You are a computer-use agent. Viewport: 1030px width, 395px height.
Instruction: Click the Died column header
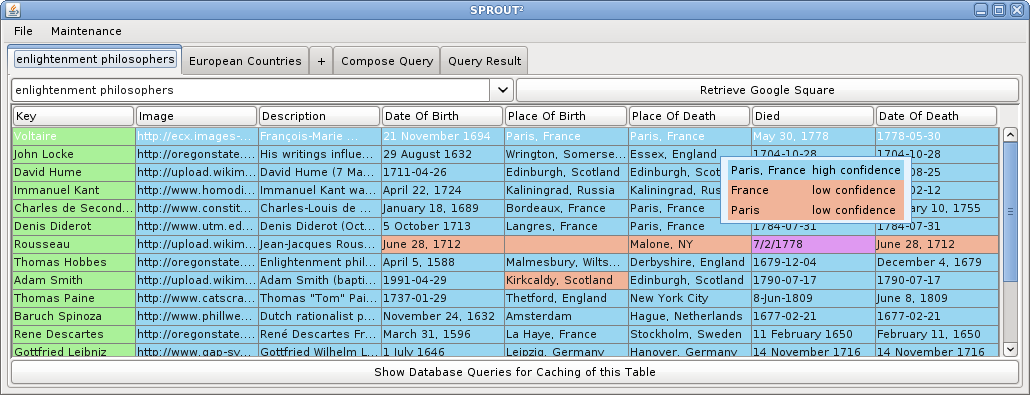pyautogui.click(x=813, y=116)
